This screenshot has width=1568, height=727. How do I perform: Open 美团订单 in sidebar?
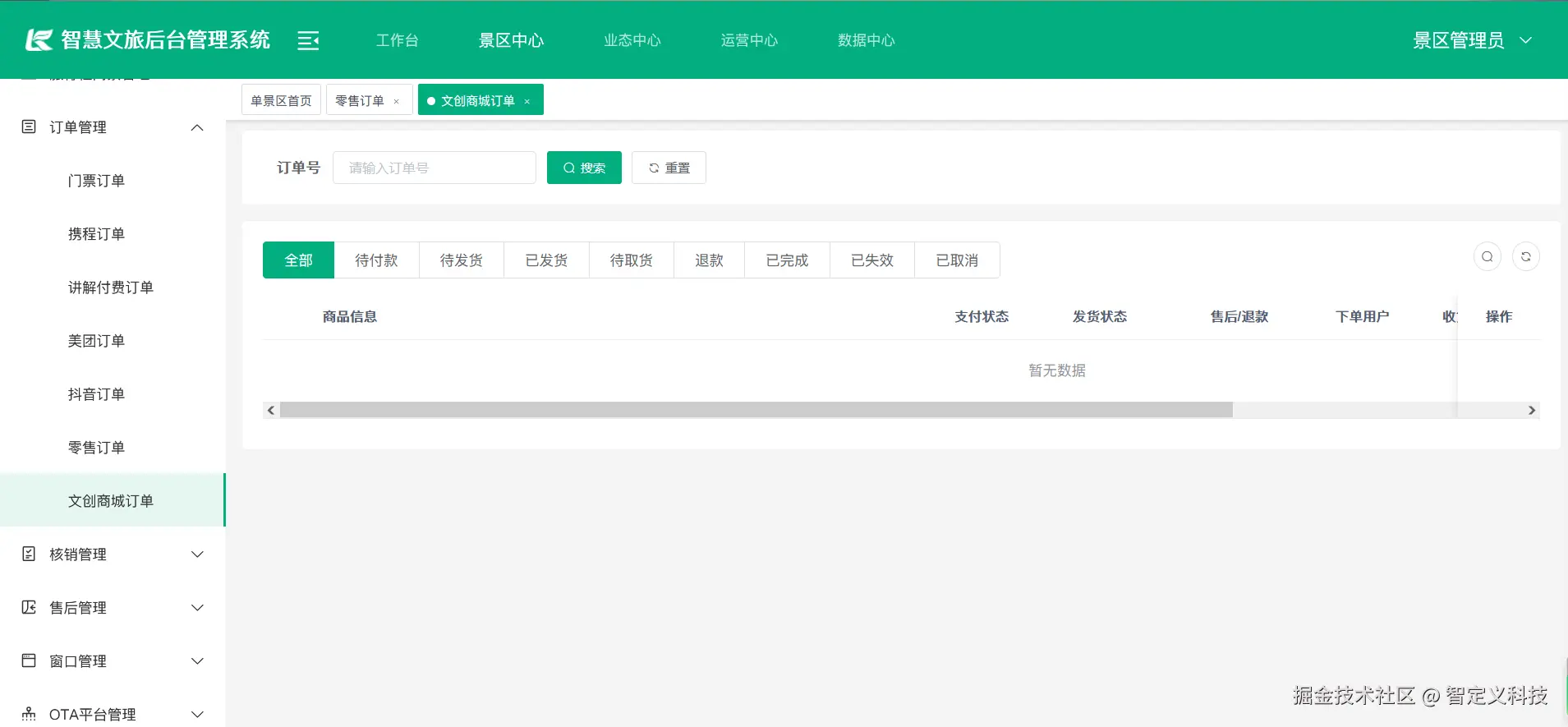[x=113, y=341]
